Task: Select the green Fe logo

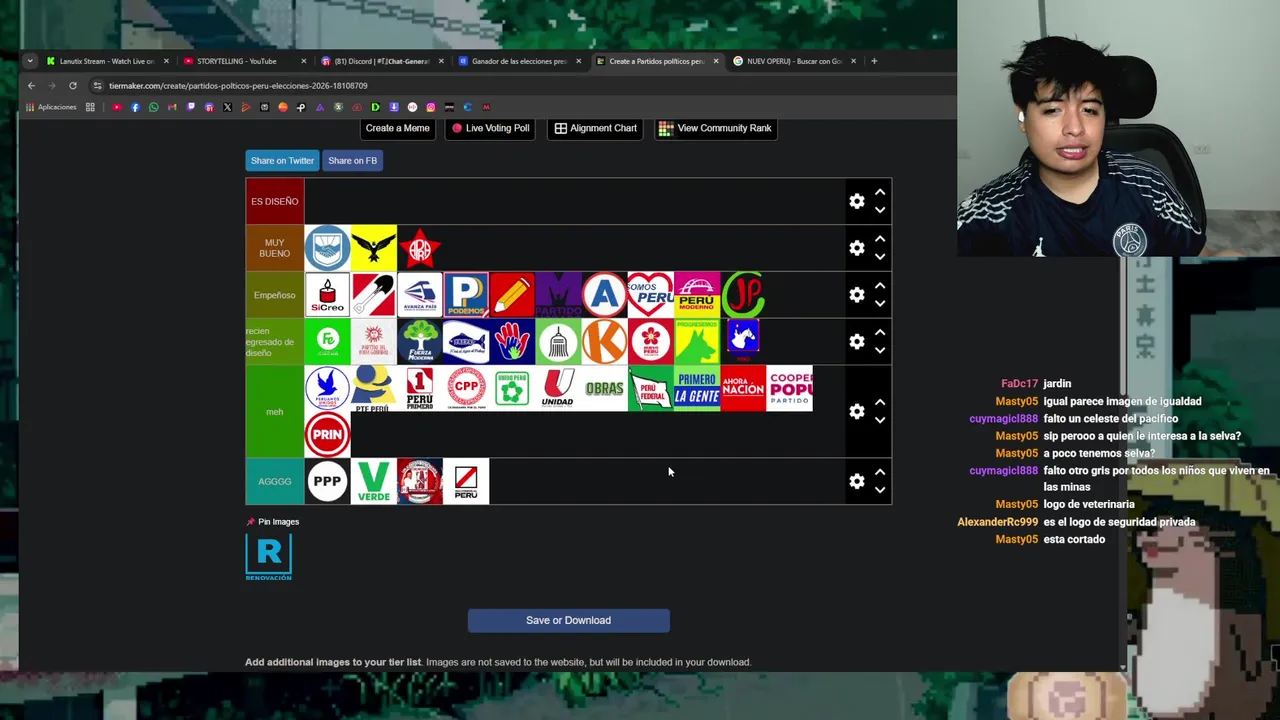Action: click(327, 341)
